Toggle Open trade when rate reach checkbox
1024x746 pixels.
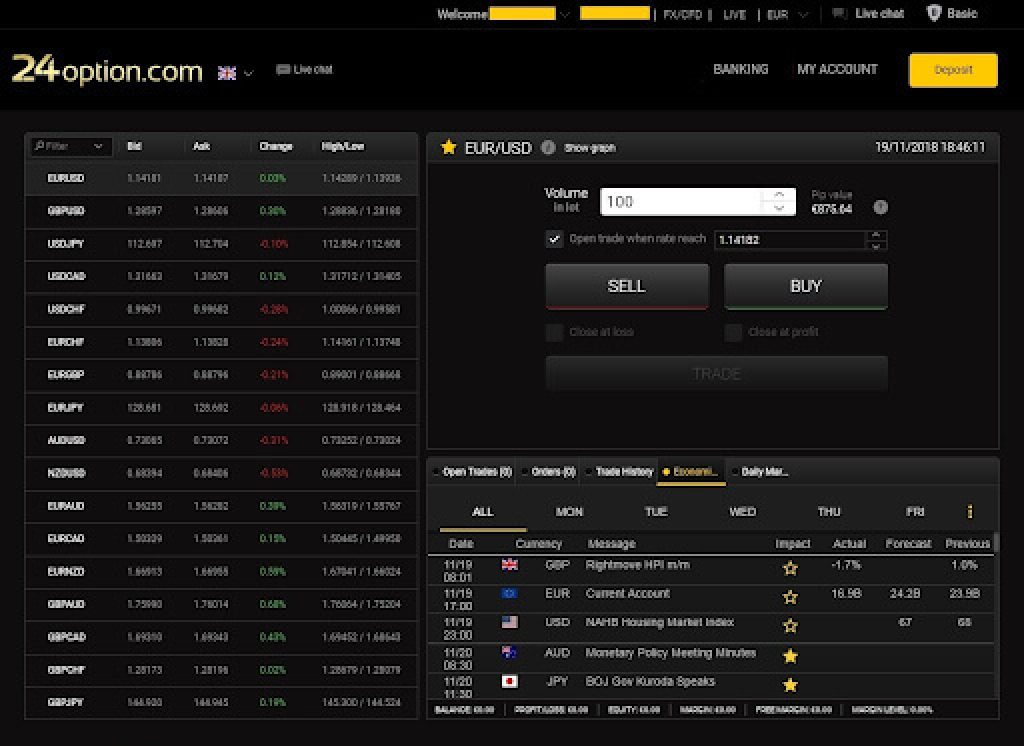(554, 239)
